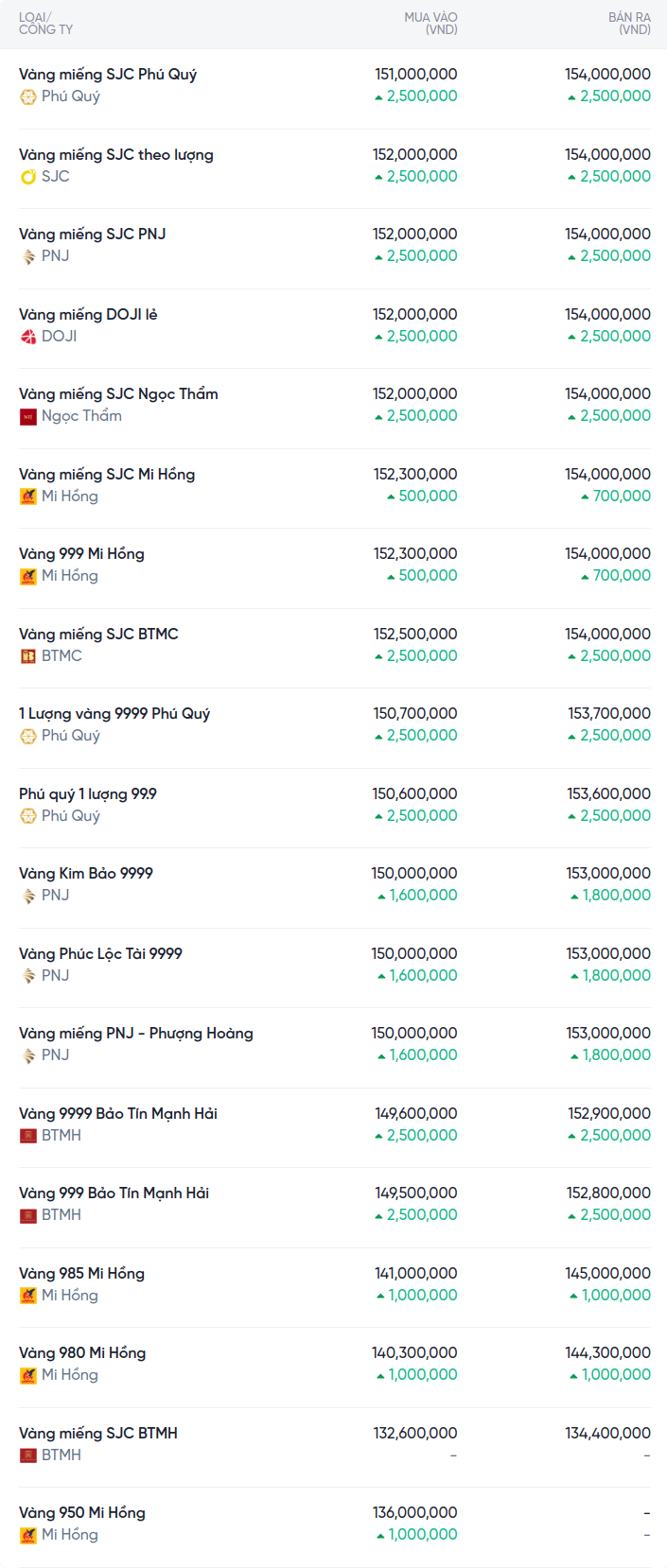Click the Phú Quý logo under Vàng miếng SJC Phú Quý
The height and width of the screenshot is (1568, 667).
pyautogui.click(x=28, y=96)
